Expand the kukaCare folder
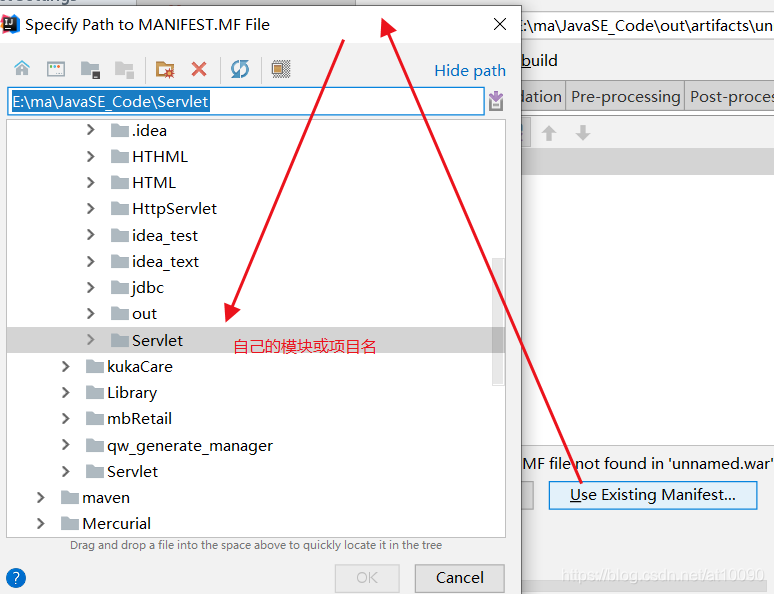This screenshot has width=774, height=594. pyautogui.click(x=65, y=366)
